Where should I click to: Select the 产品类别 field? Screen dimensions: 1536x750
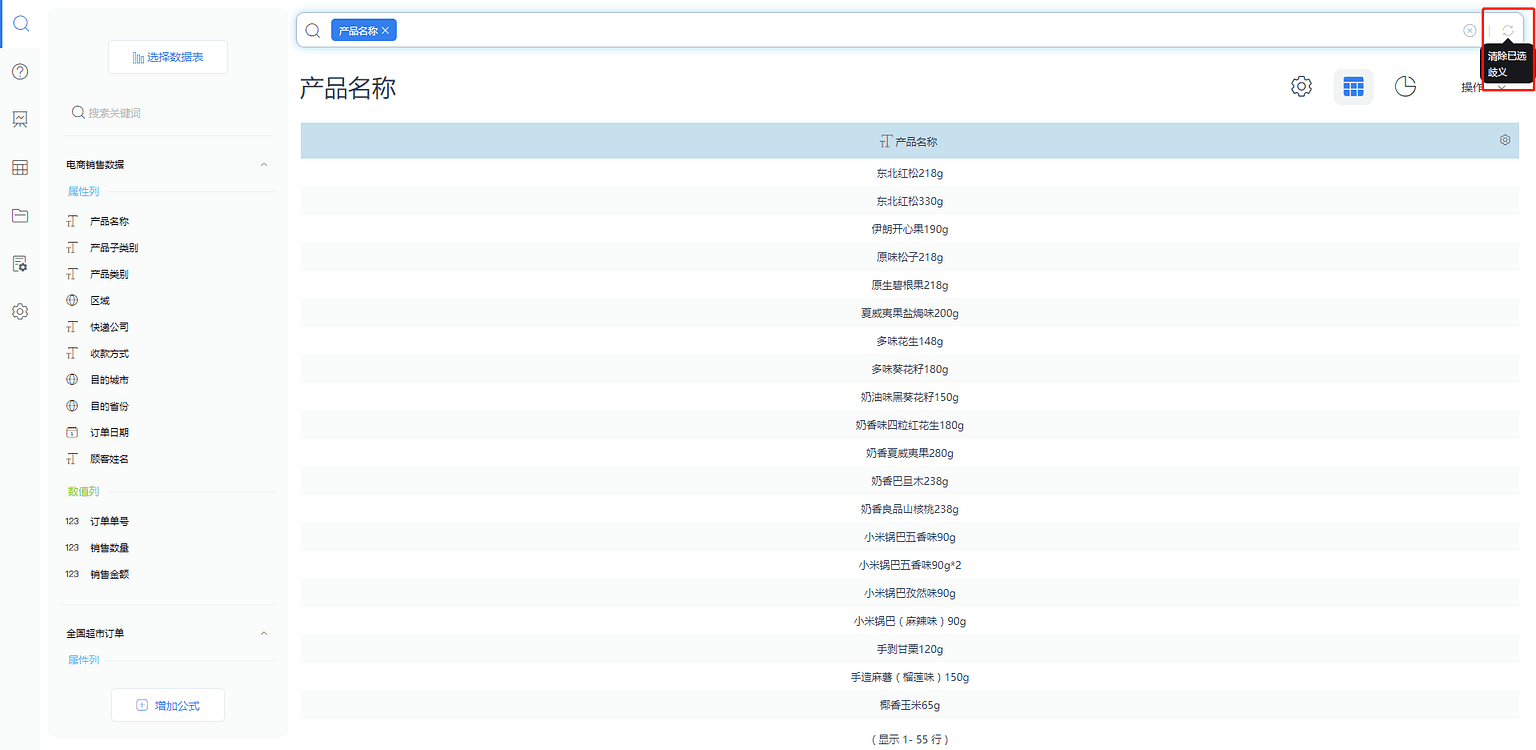point(109,274)
